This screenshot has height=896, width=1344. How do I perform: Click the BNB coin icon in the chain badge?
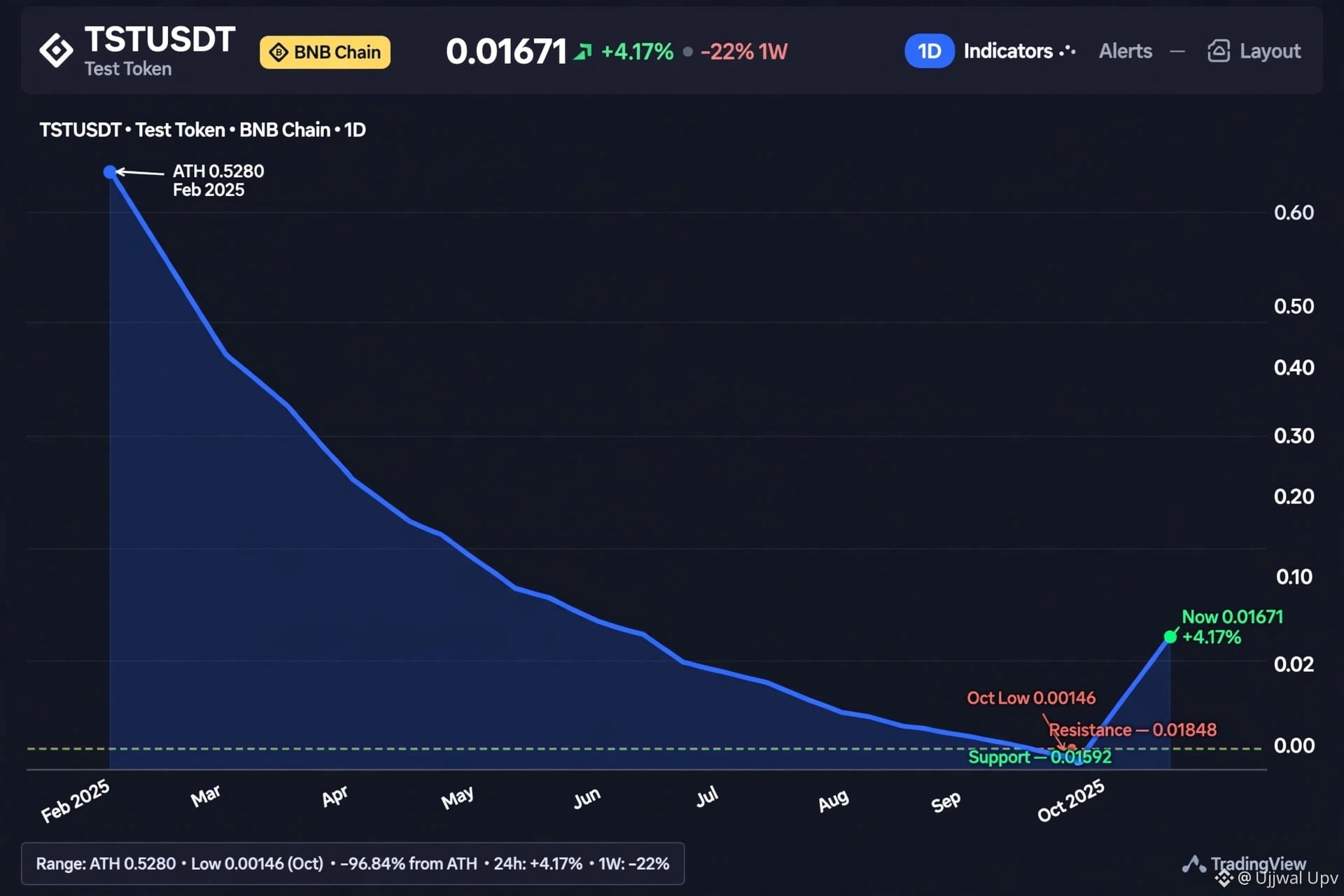(x=279, y=52)
